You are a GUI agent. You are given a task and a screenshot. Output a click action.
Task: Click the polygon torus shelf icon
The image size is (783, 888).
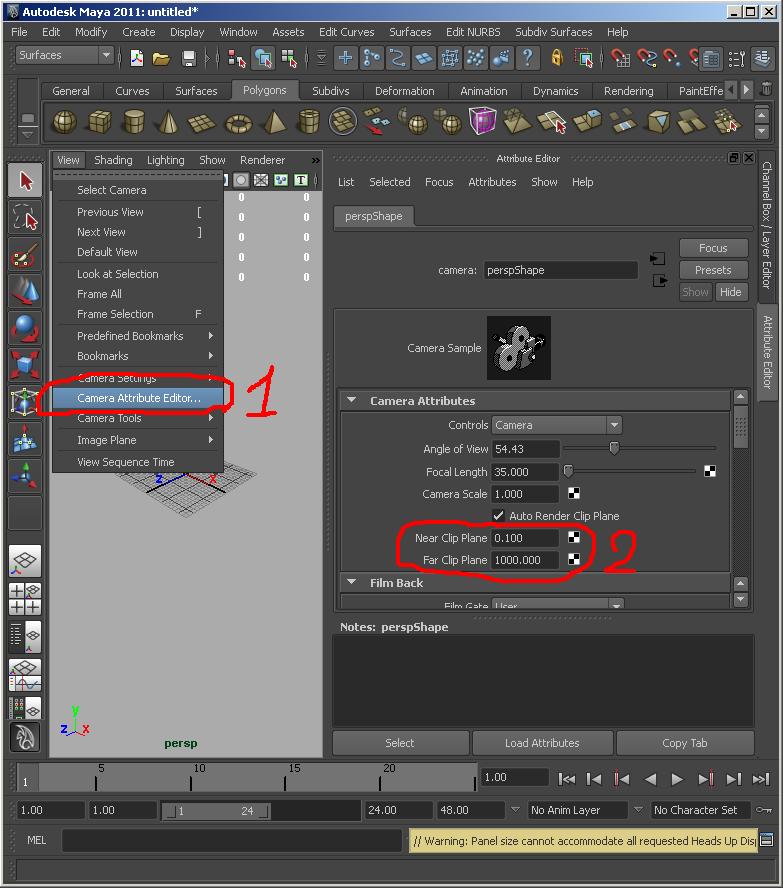239,122
